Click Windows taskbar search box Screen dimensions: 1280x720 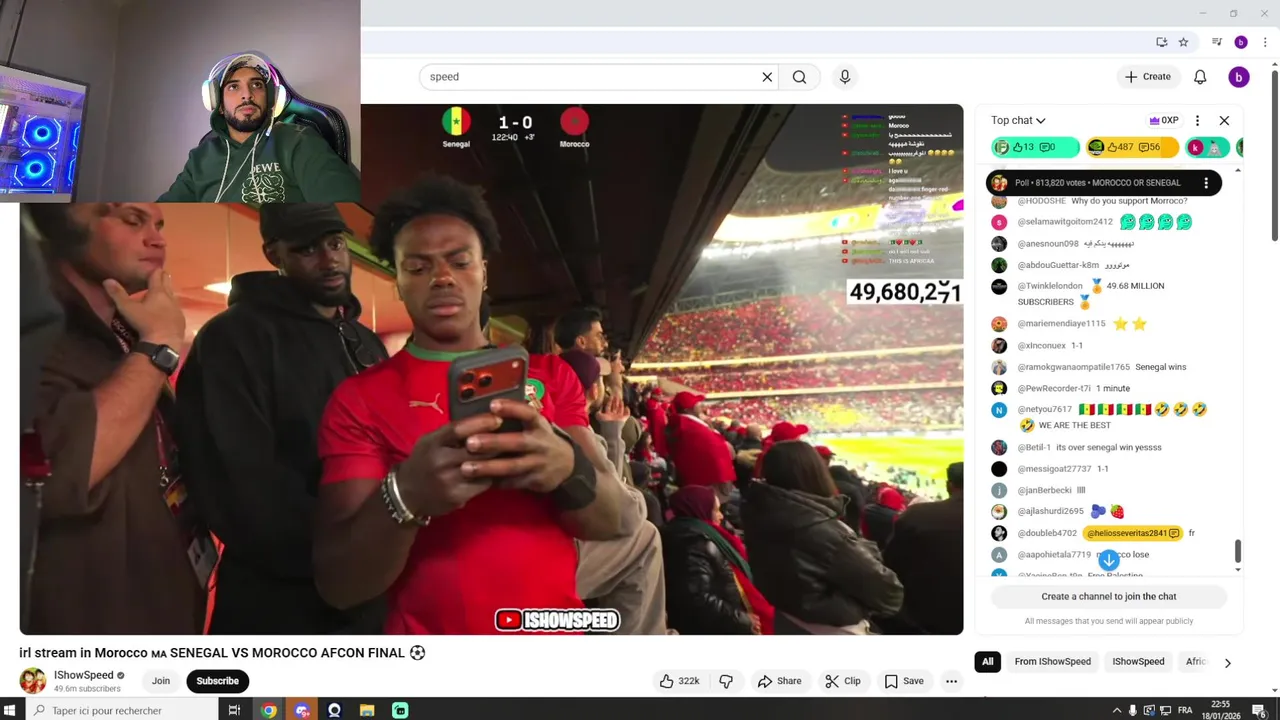(120, 710)
